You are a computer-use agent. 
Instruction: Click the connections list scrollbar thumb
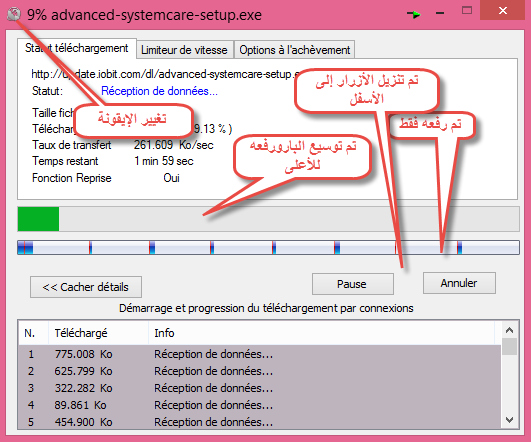[509, 346]
